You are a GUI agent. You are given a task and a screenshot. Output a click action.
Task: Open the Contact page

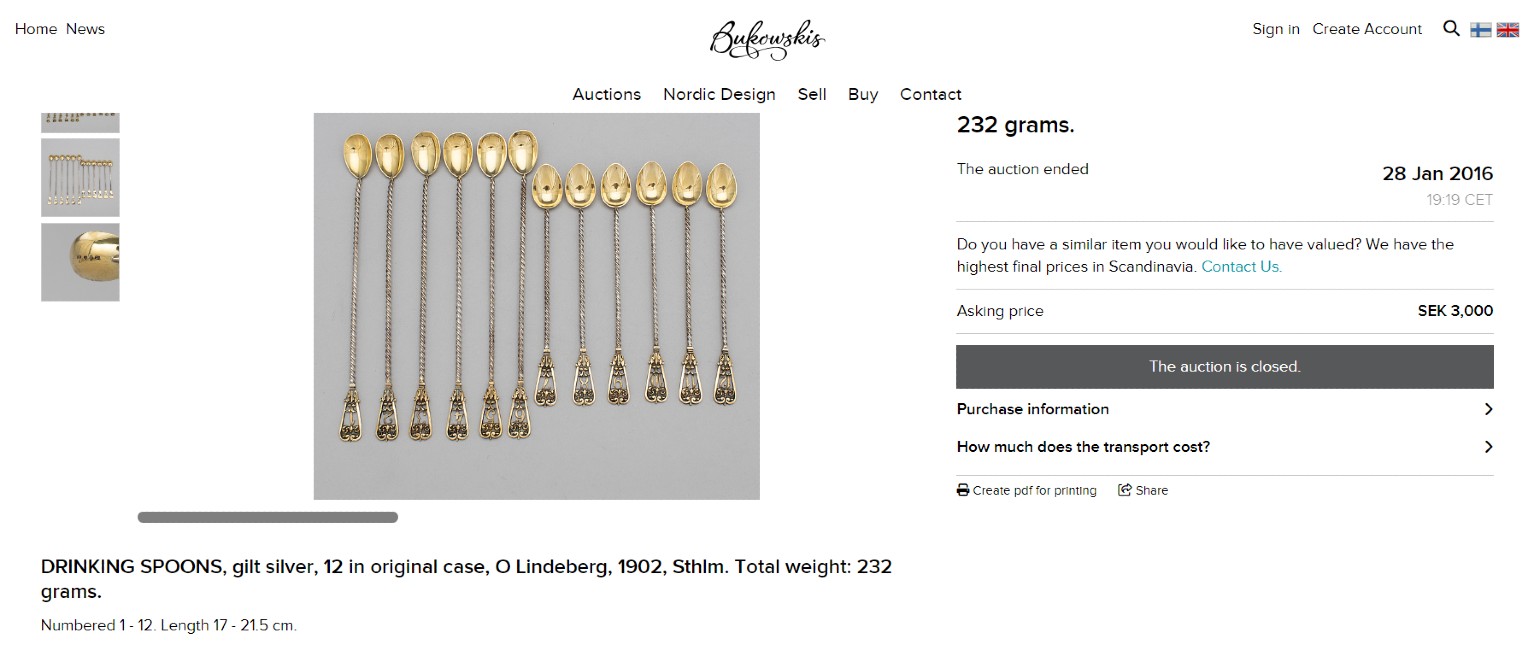click(930, 94)
